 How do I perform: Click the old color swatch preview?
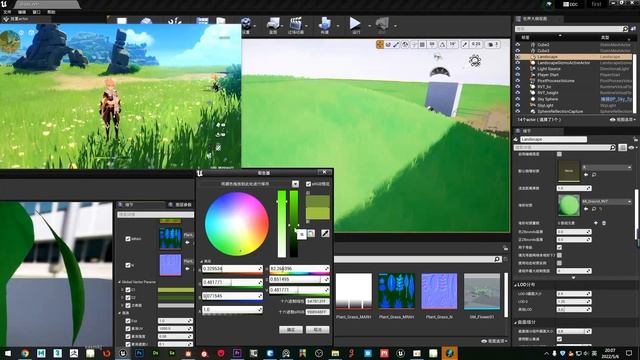tap(318, 201)
